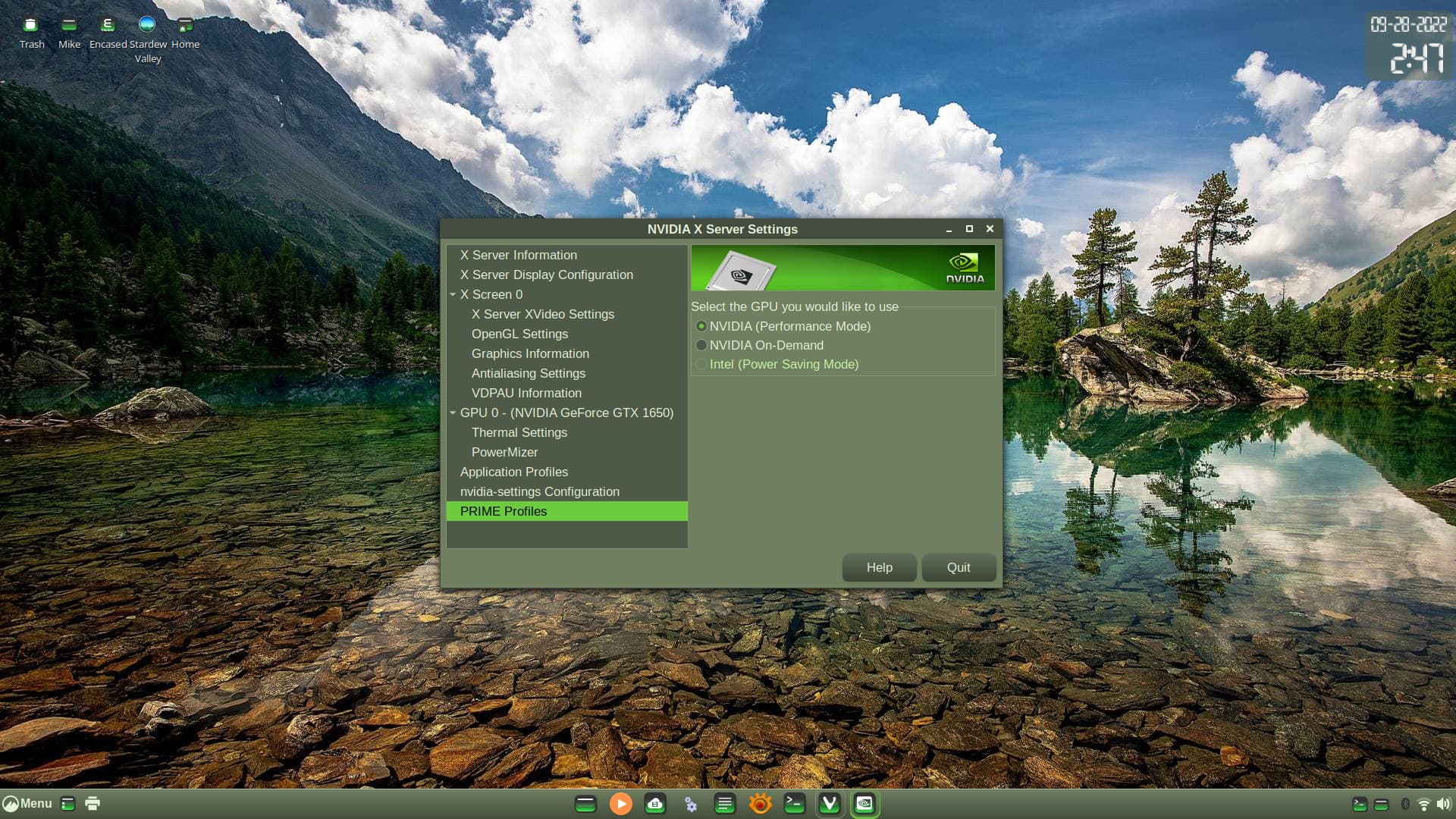Click the Help button

[x=880, y=567]
